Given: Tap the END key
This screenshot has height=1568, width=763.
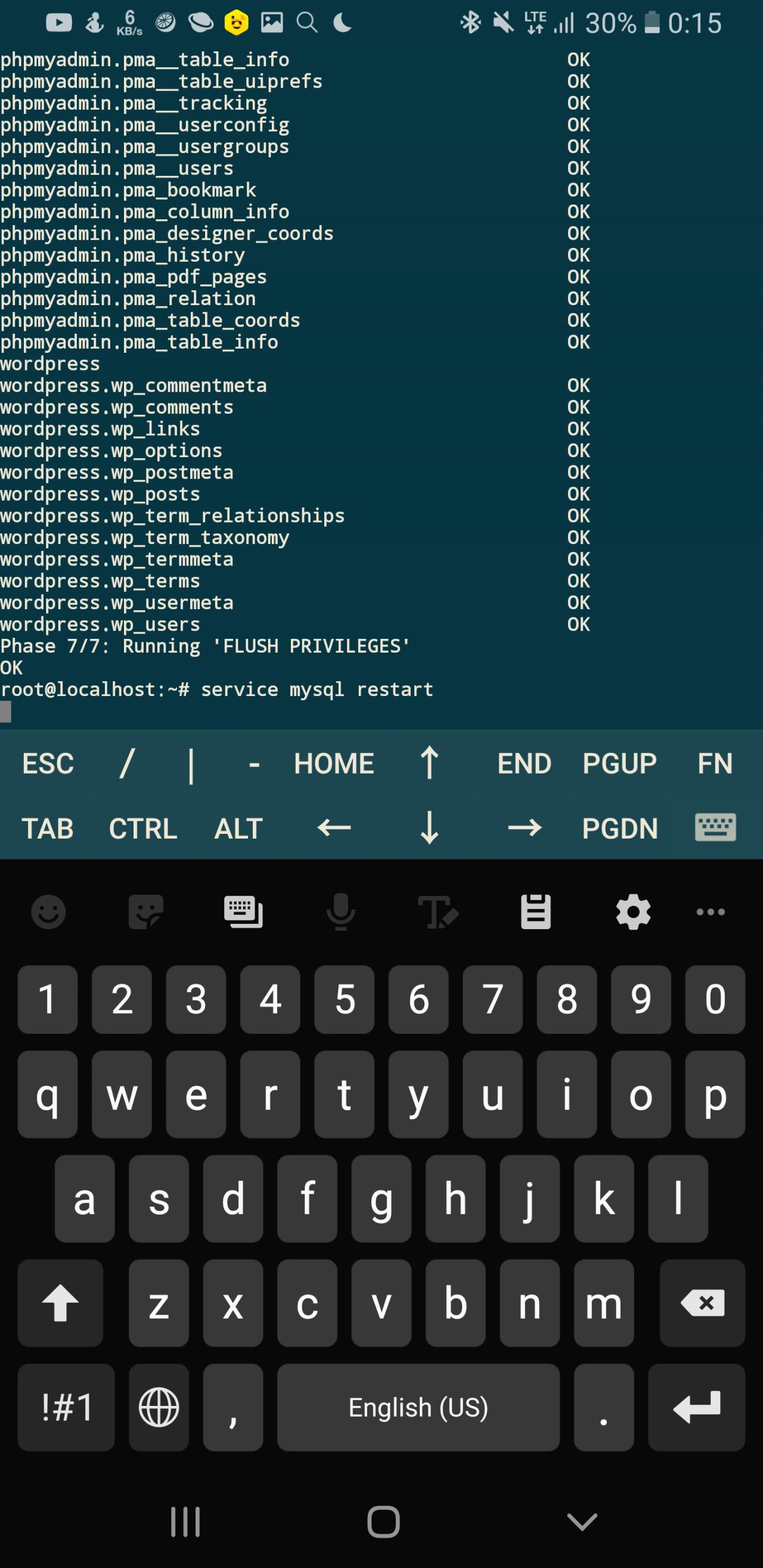Looking at the screenshot, I should (525, 763).
